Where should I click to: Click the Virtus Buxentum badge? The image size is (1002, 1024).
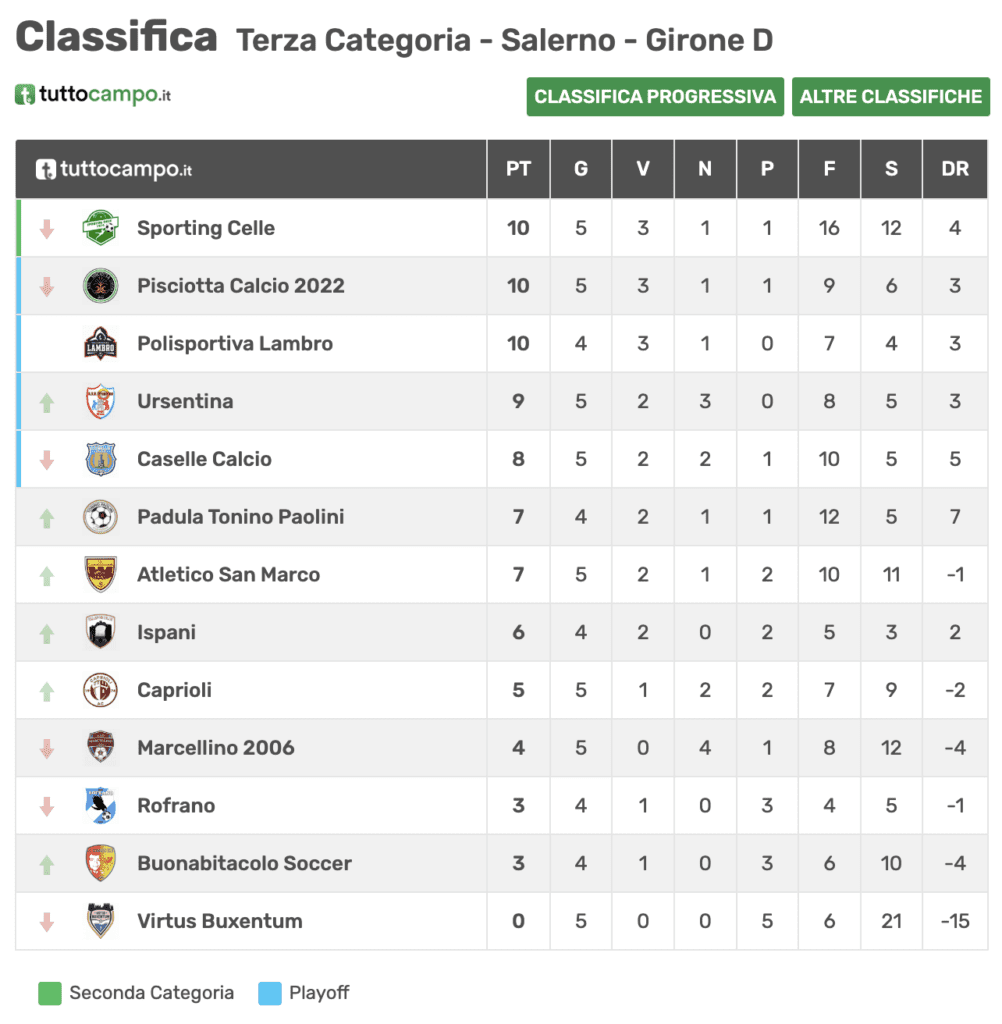(101, 921)
